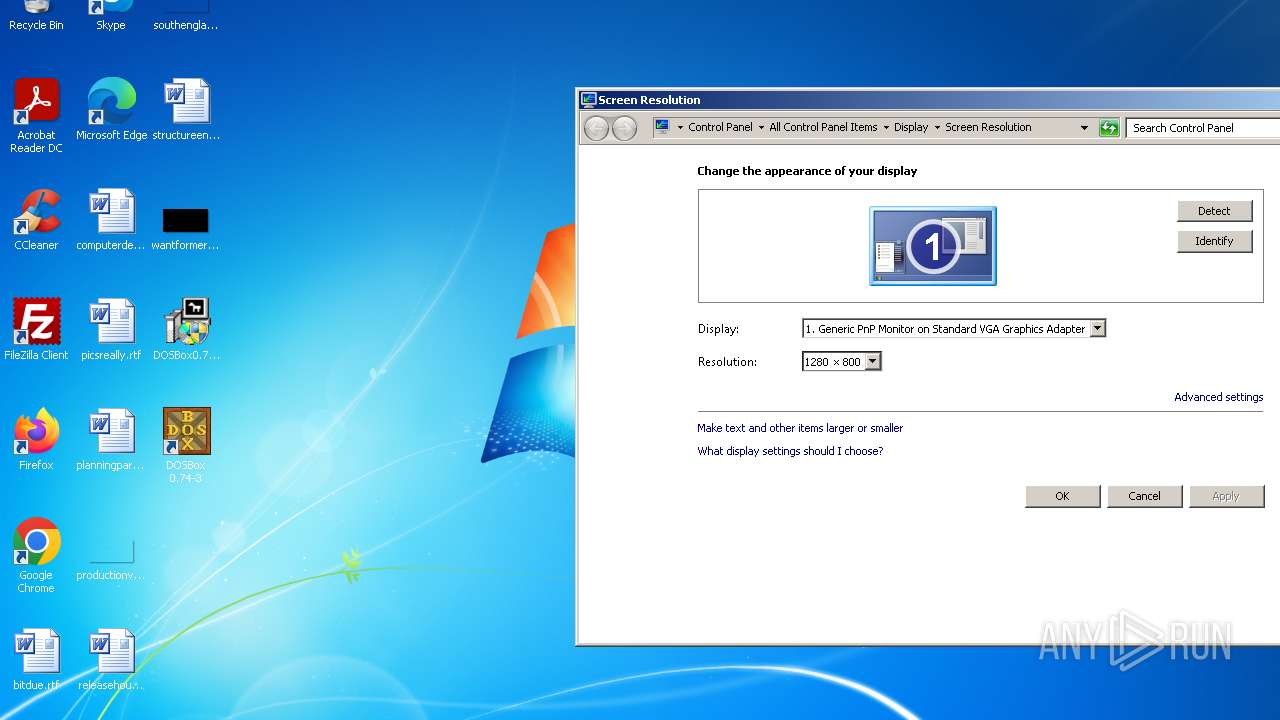This screenshot has height=720, width=1280.
Task: Launch Google Chrome shortcut
Action: click(x=36, y=555)
